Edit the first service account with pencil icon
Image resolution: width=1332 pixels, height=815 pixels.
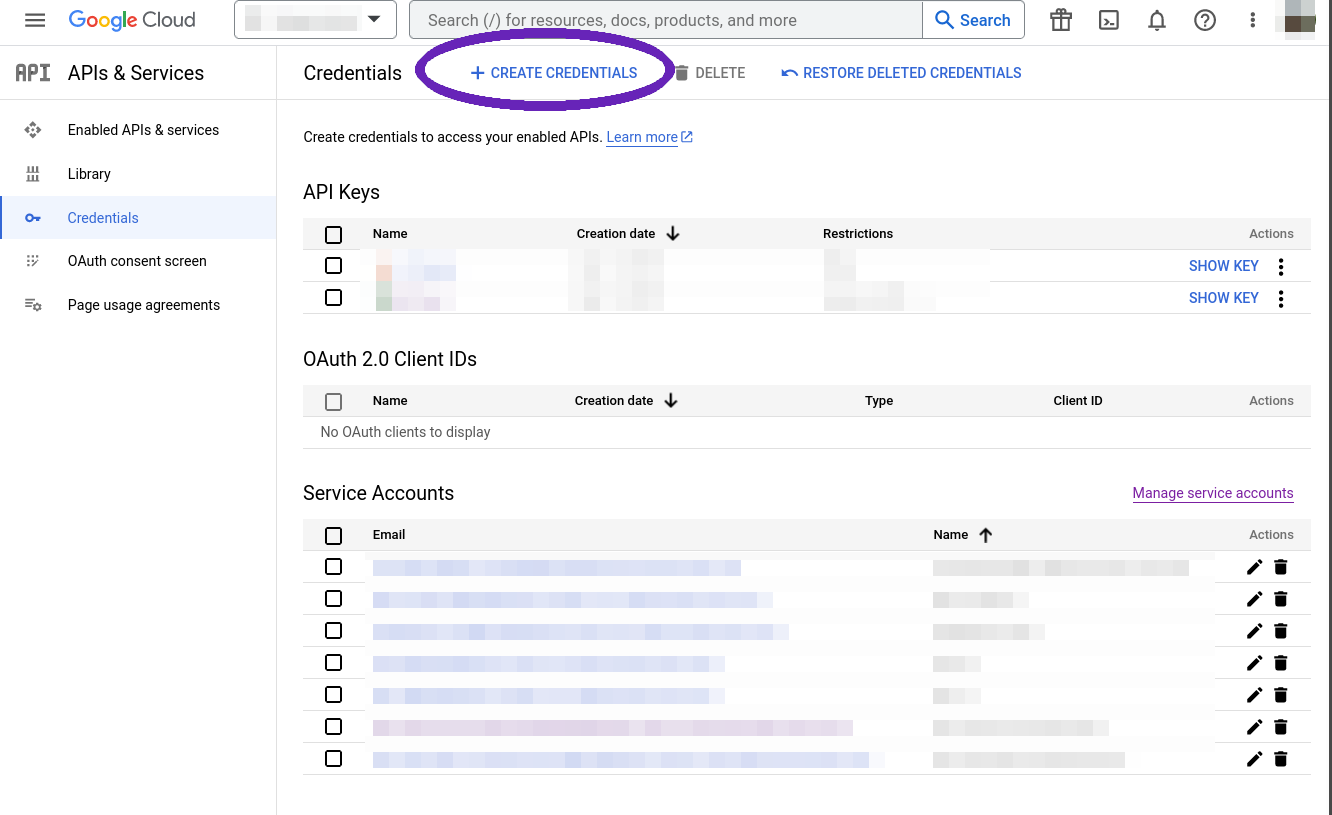(1254, 566)
